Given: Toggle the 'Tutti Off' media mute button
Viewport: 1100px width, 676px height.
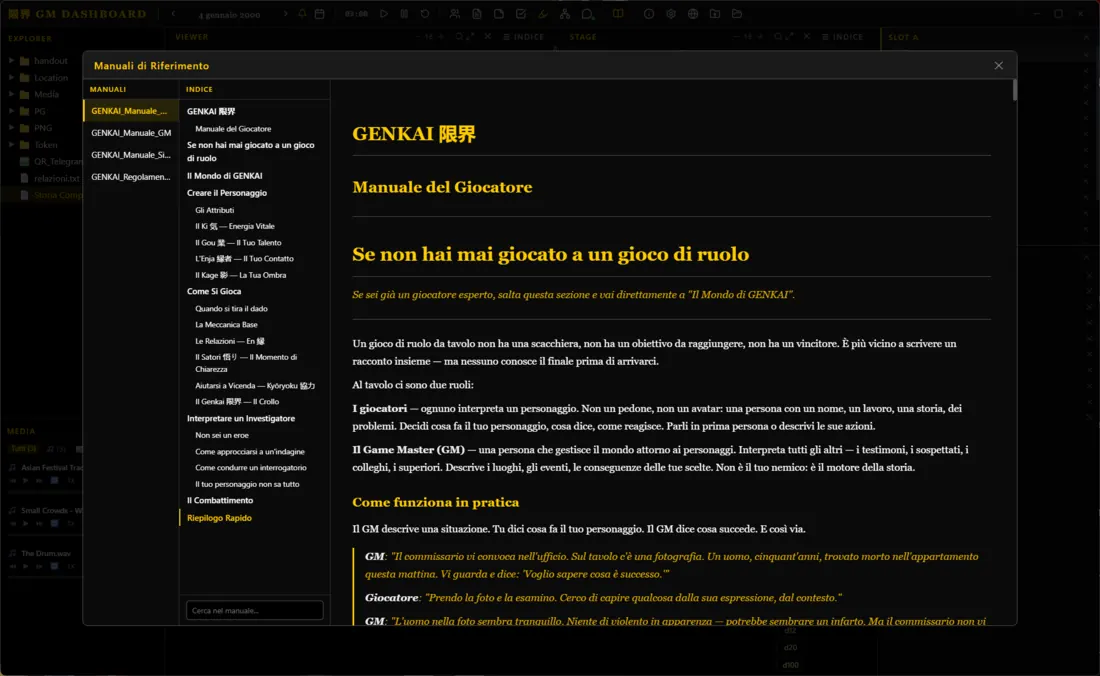Looking at the screenshot, I should click(x=23, y=448).
